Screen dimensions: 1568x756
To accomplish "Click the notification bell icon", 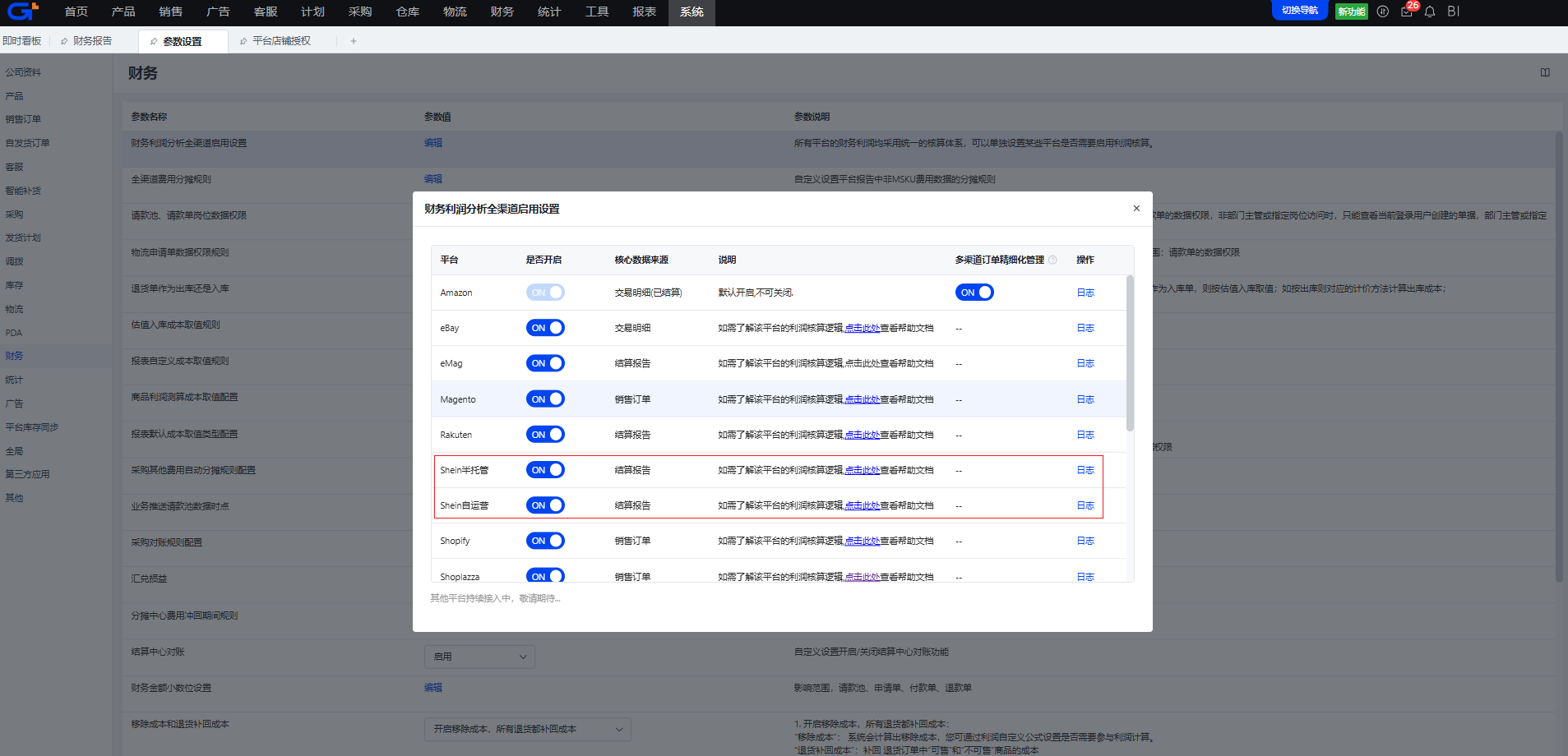I will pos(1430,12).
